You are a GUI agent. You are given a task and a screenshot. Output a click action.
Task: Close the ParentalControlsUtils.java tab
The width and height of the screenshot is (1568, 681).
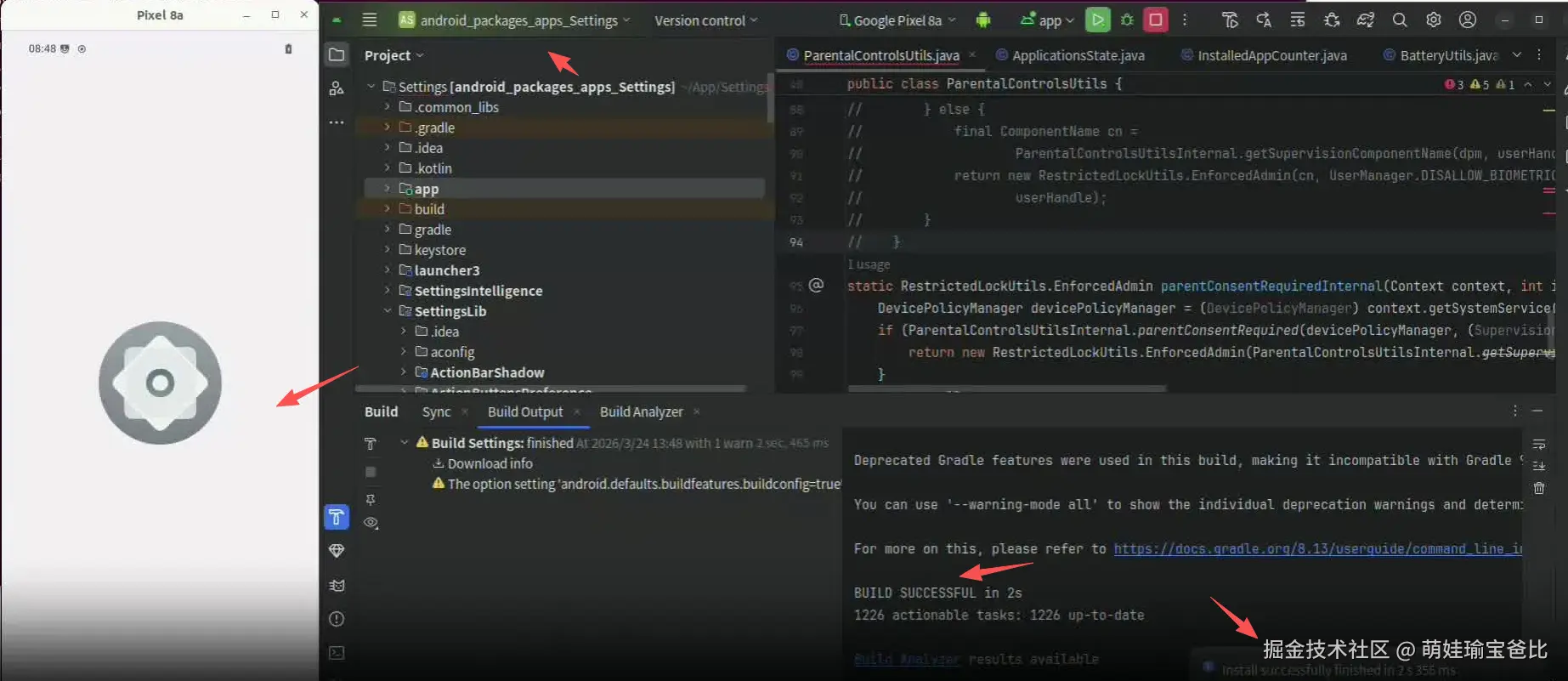tap(972, 54)
